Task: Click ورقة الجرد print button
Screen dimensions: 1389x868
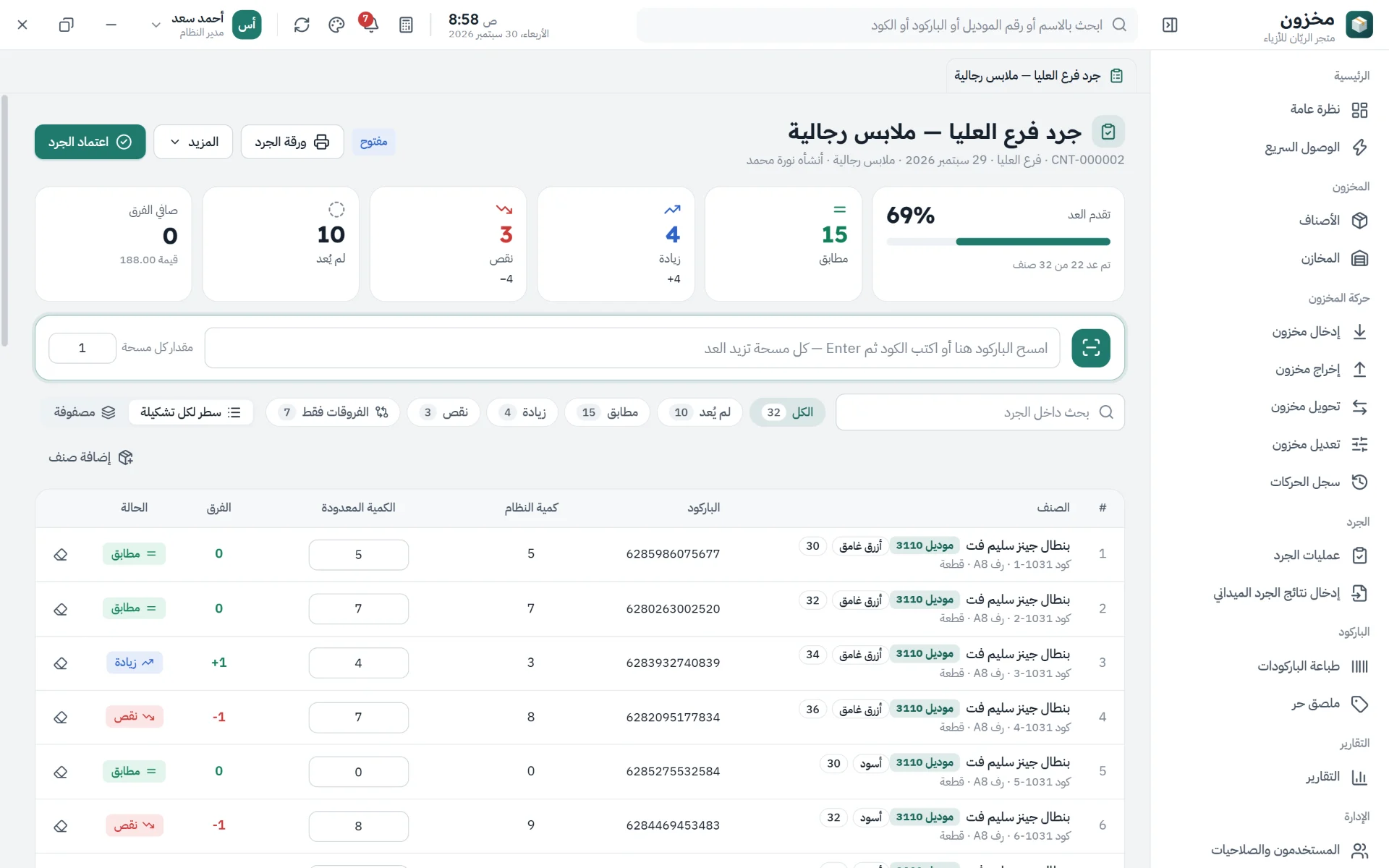Action: coord(292,142)
